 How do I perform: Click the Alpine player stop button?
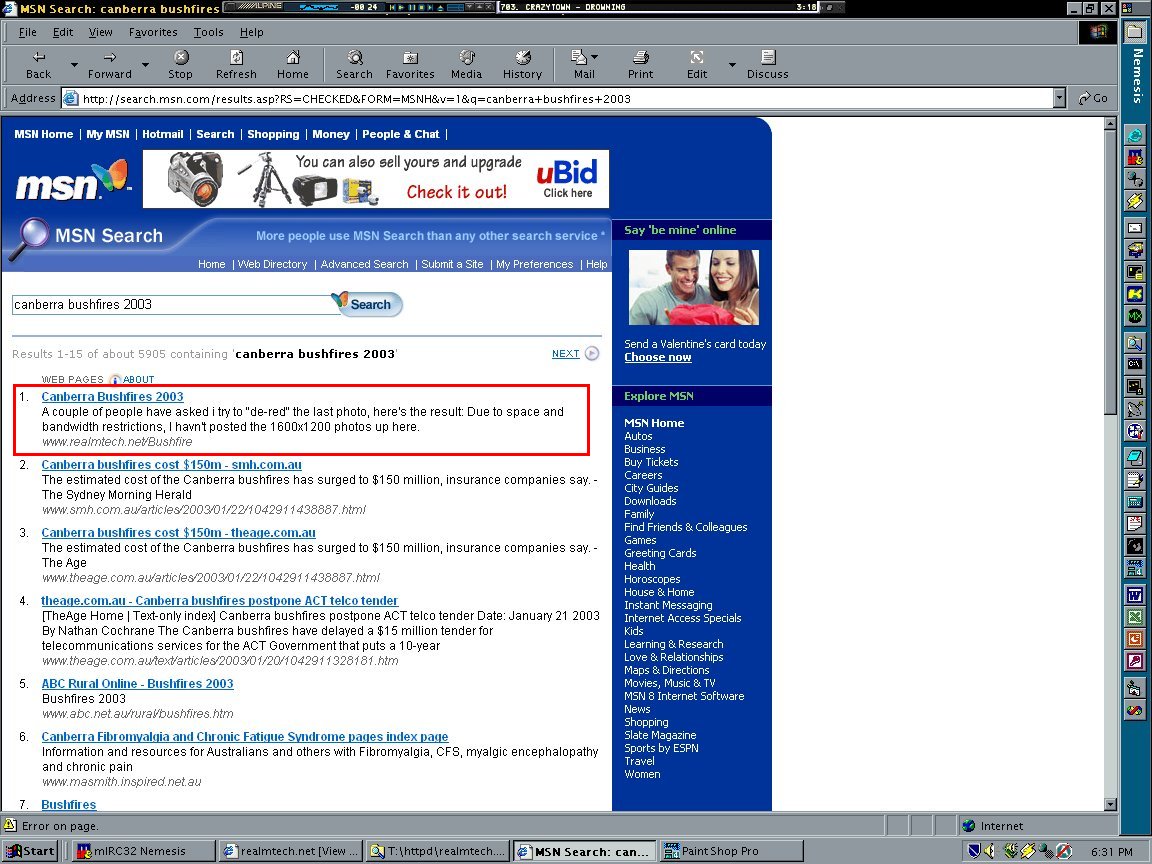click(x=422, y=7)
